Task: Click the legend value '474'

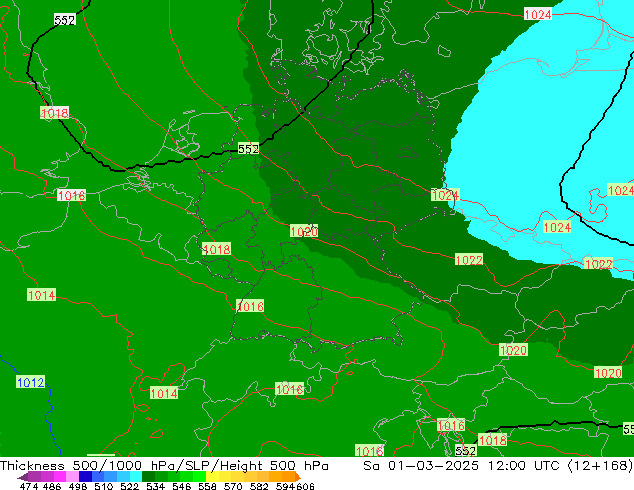Action: click(29, 486)
